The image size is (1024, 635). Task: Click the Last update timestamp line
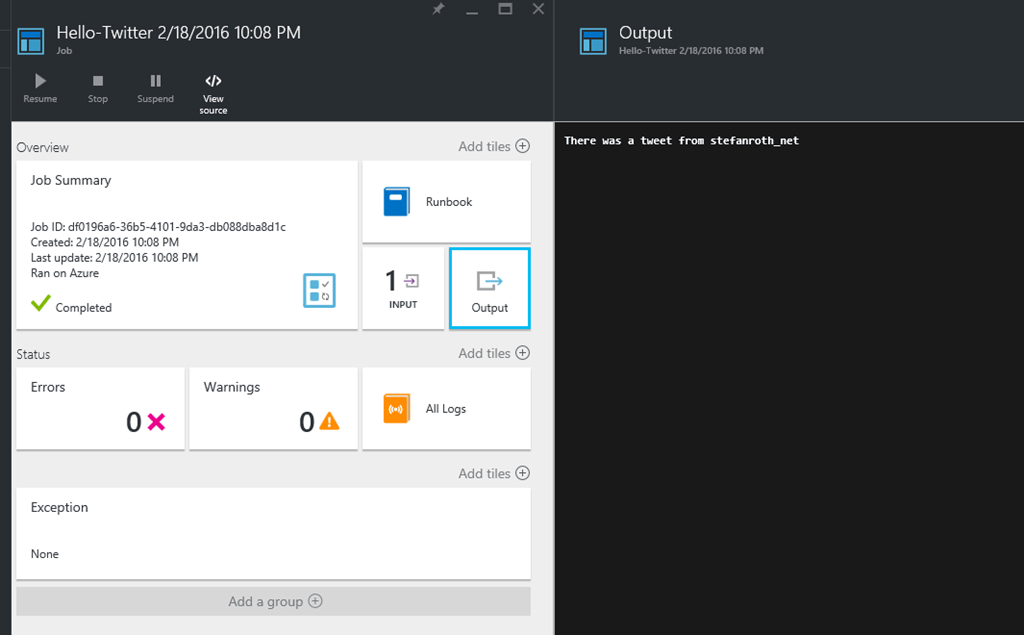pos(114,257)
